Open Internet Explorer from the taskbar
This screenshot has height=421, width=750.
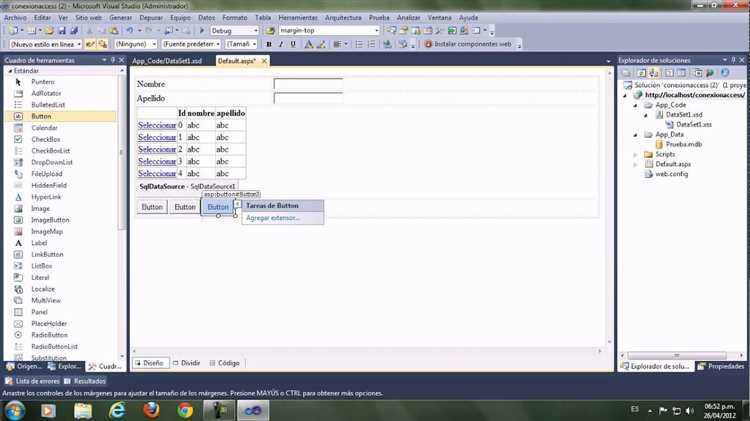pos(117,410)
